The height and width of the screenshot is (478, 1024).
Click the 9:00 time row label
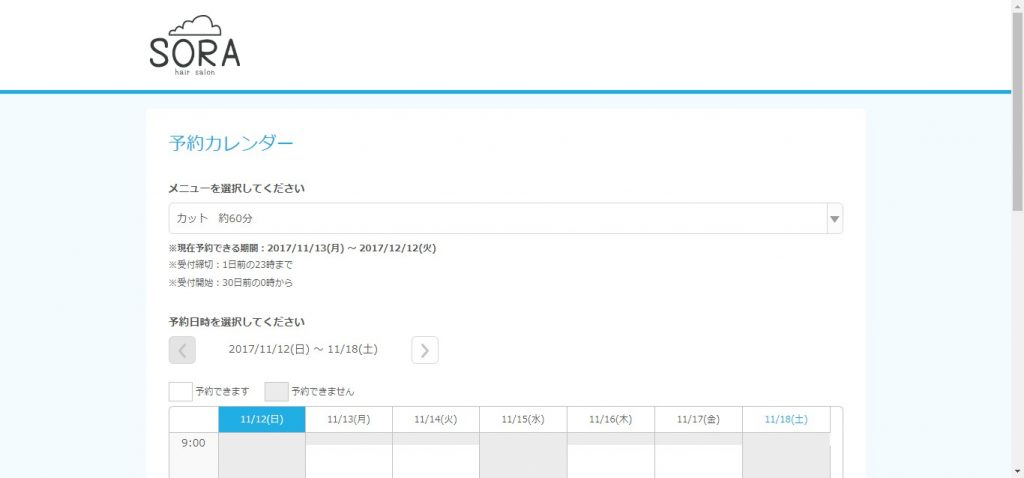click(193, 443)
